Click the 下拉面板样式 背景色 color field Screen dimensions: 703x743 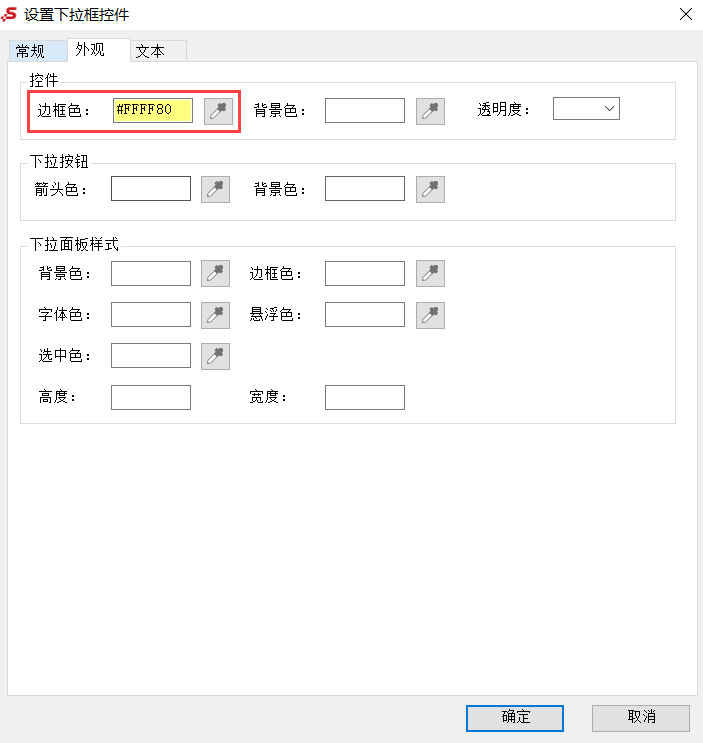(151, 273)
